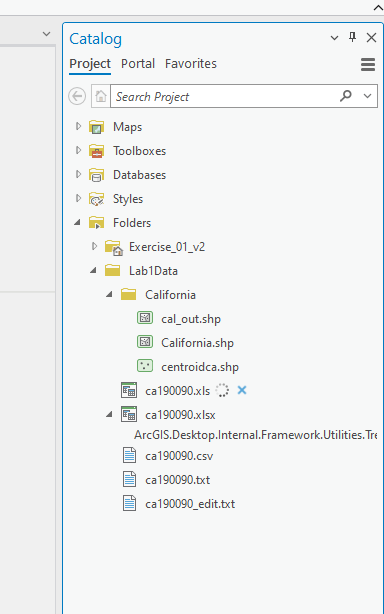Select the Folders node icon
384x614 pixels.
(x=96, y=223)
